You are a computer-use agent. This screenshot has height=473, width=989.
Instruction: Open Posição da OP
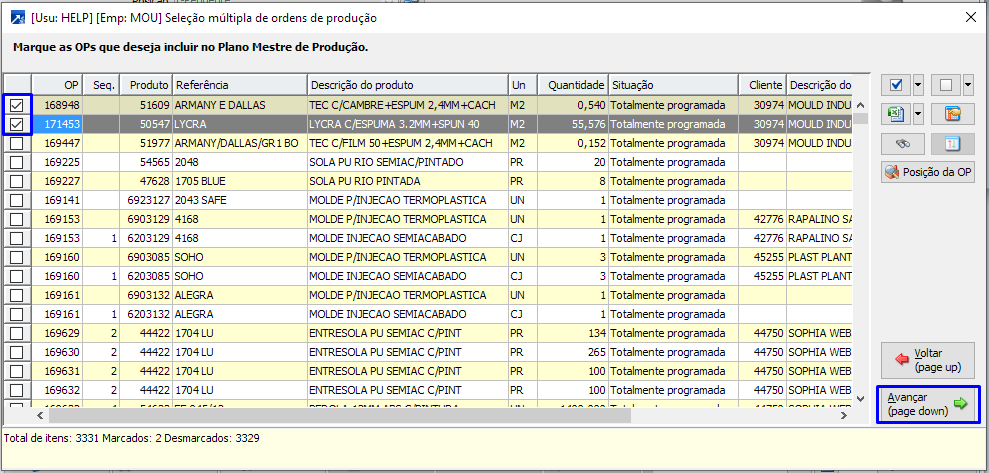pyautogui.click(x=927, y=172)
